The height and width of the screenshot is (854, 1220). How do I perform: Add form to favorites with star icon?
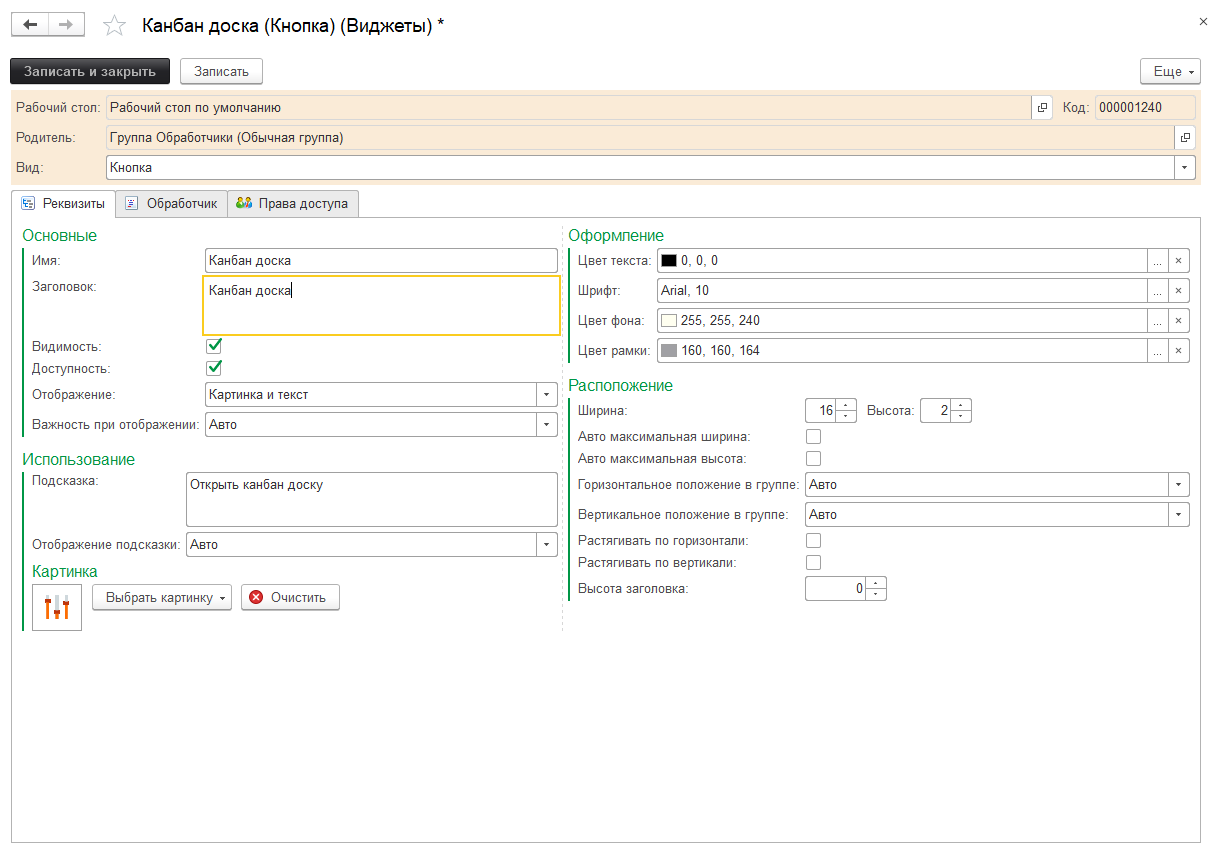tap(115, 26)
